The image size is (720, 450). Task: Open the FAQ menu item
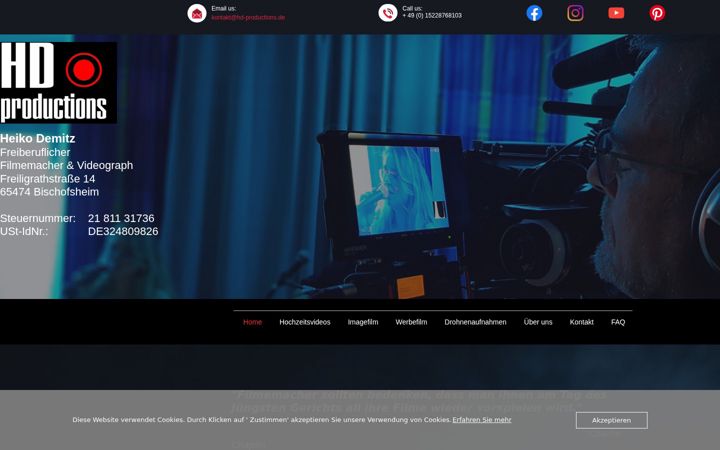[618, 322]
